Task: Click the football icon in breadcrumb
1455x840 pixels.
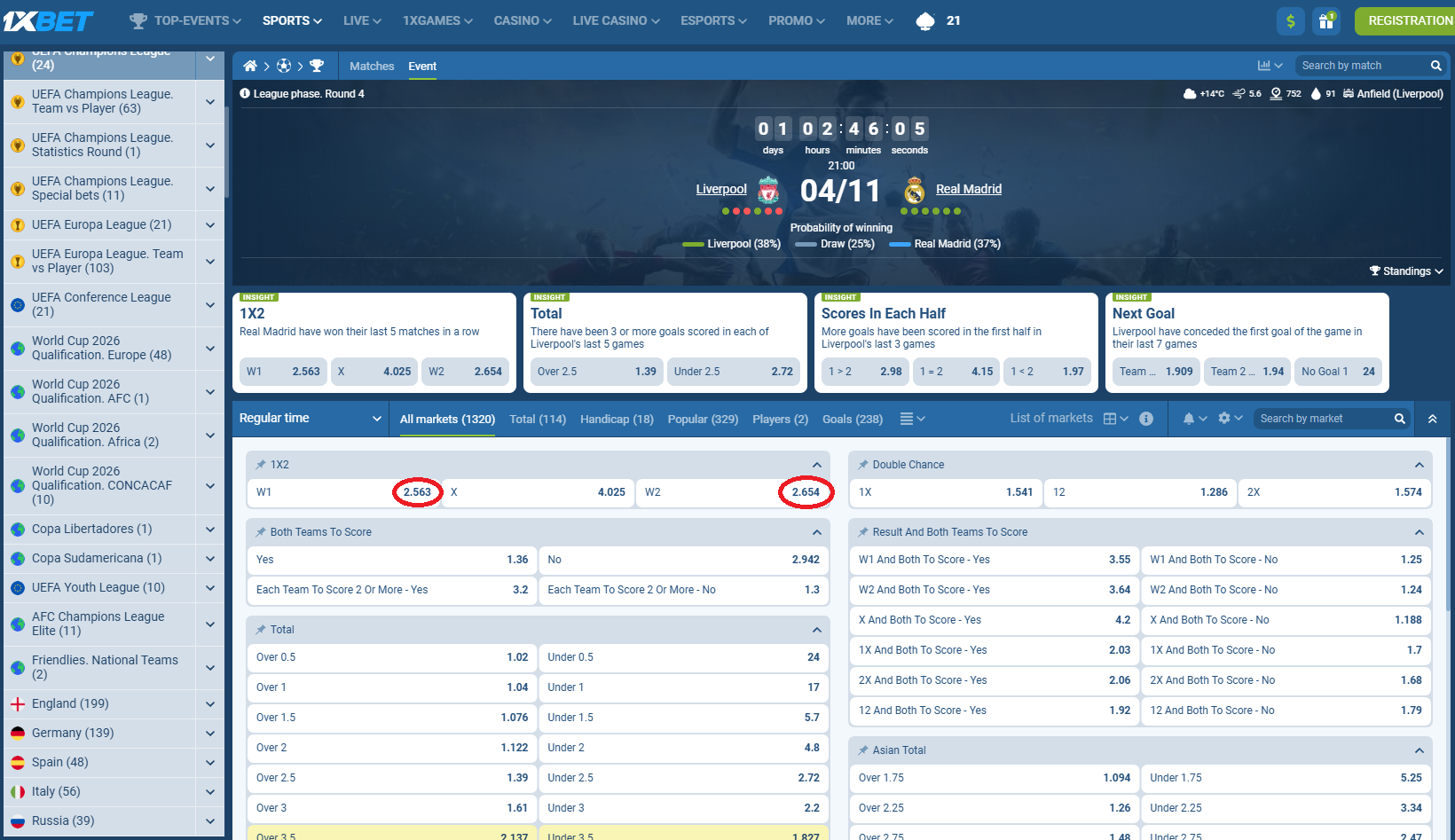Action: tap(284, 66)
